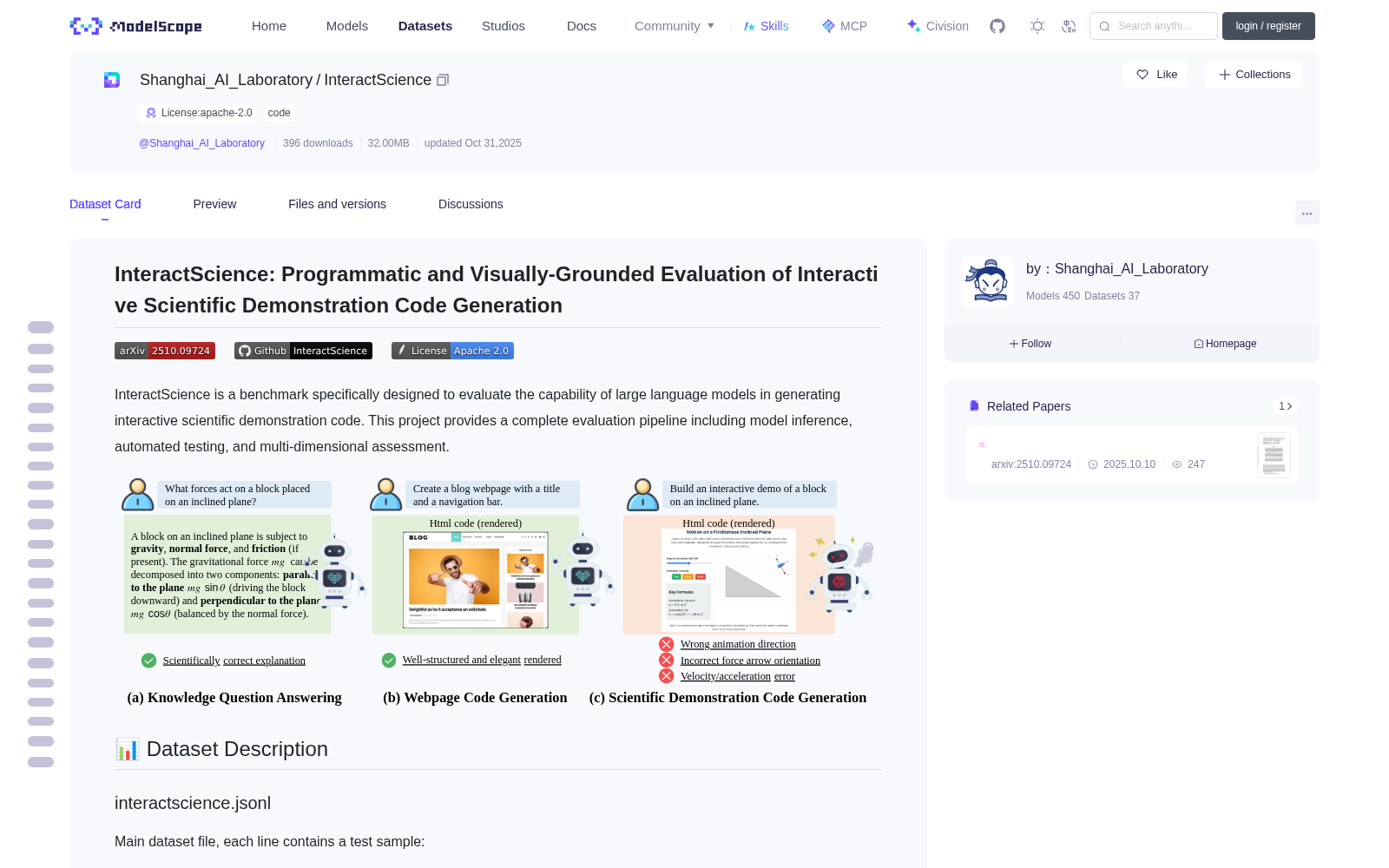Open the arXiv 2510.09724 badge
Viewport: 1389px width, 868px height.
(x=165, y=351)
